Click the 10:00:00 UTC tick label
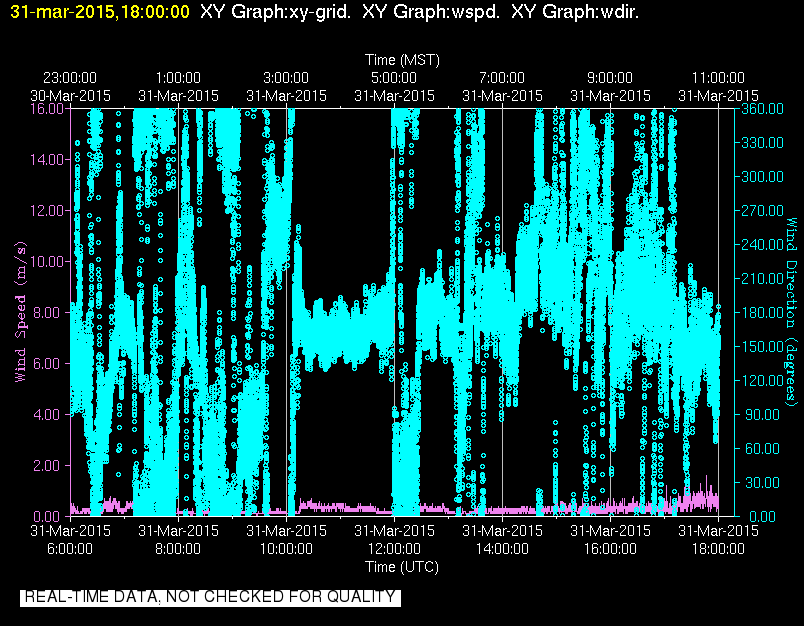 point(286,549)
